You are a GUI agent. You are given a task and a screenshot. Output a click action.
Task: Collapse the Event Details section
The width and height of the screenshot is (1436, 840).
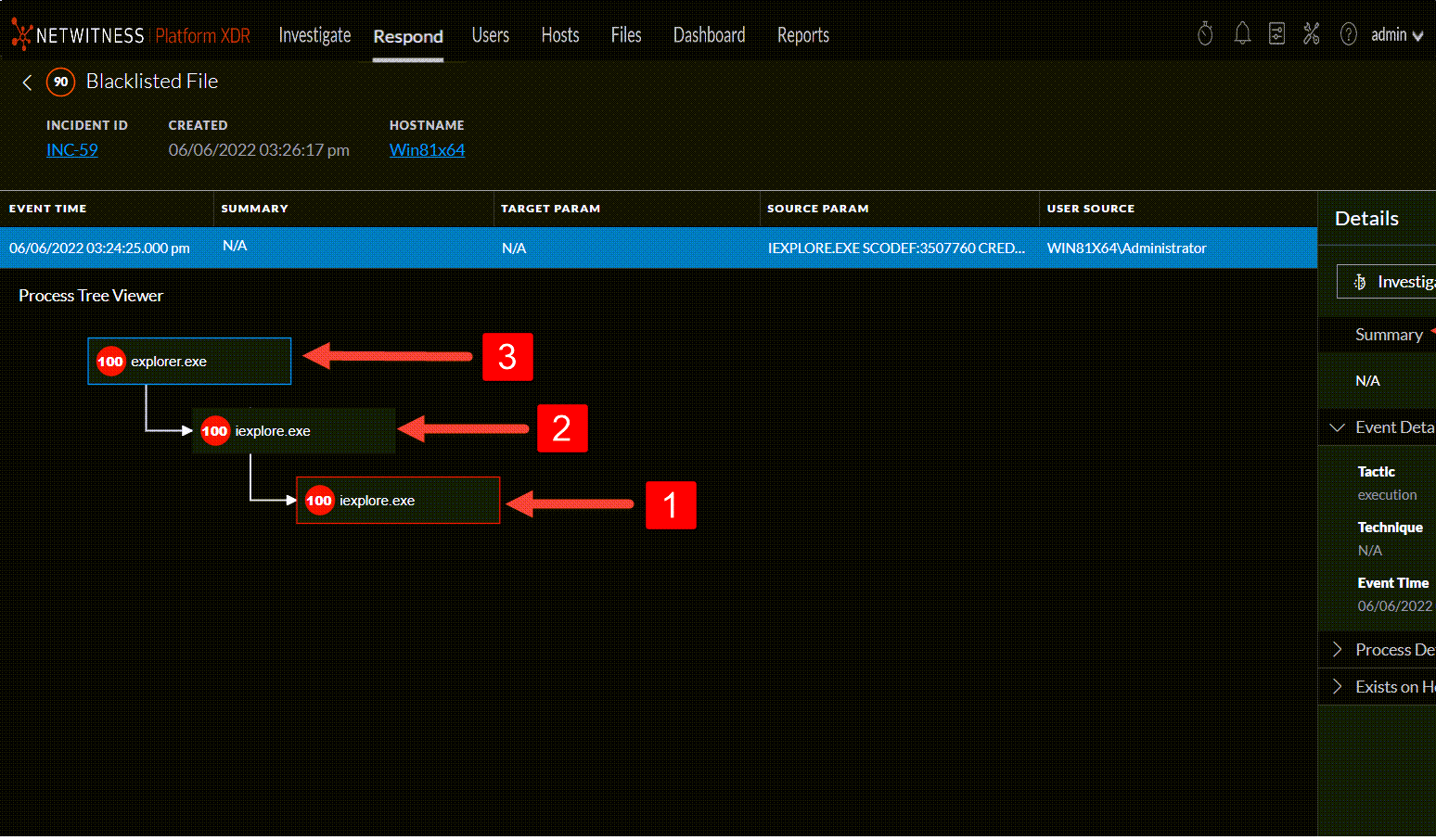point(1338,426)
